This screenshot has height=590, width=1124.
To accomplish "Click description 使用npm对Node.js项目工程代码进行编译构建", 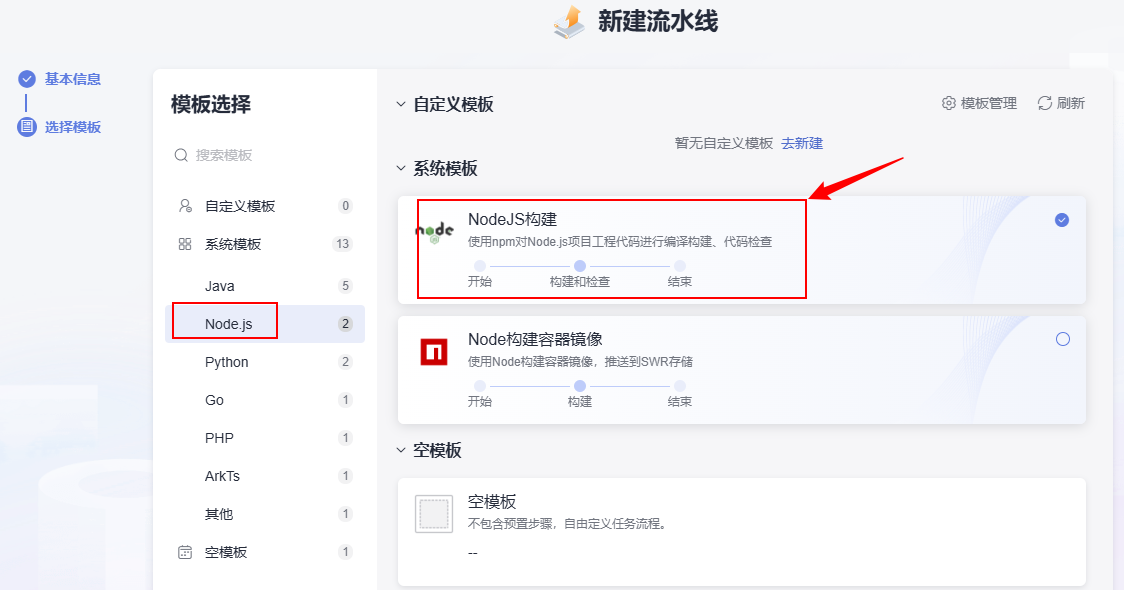I will click(620, 242).
